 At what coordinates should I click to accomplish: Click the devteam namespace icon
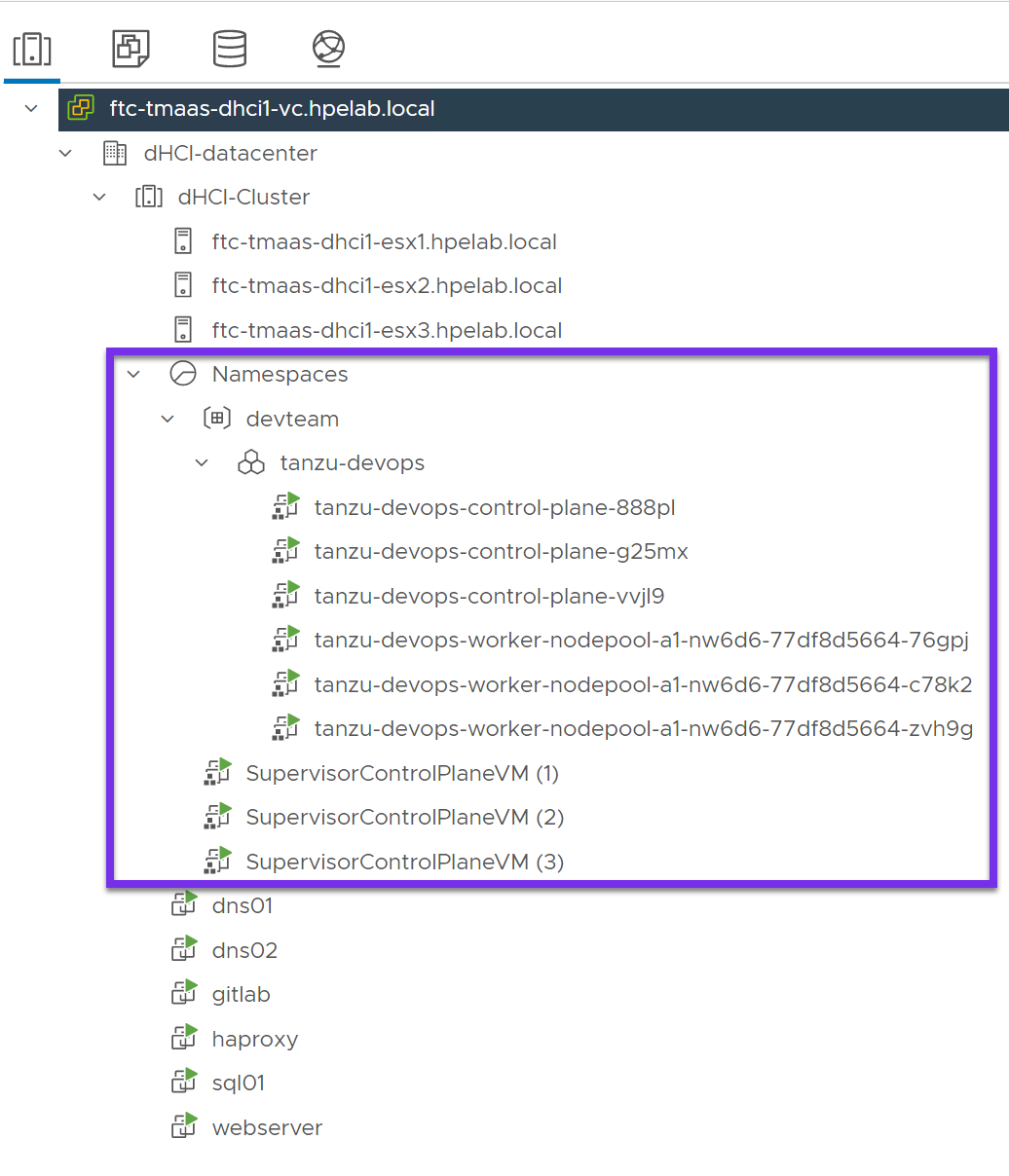216,419
